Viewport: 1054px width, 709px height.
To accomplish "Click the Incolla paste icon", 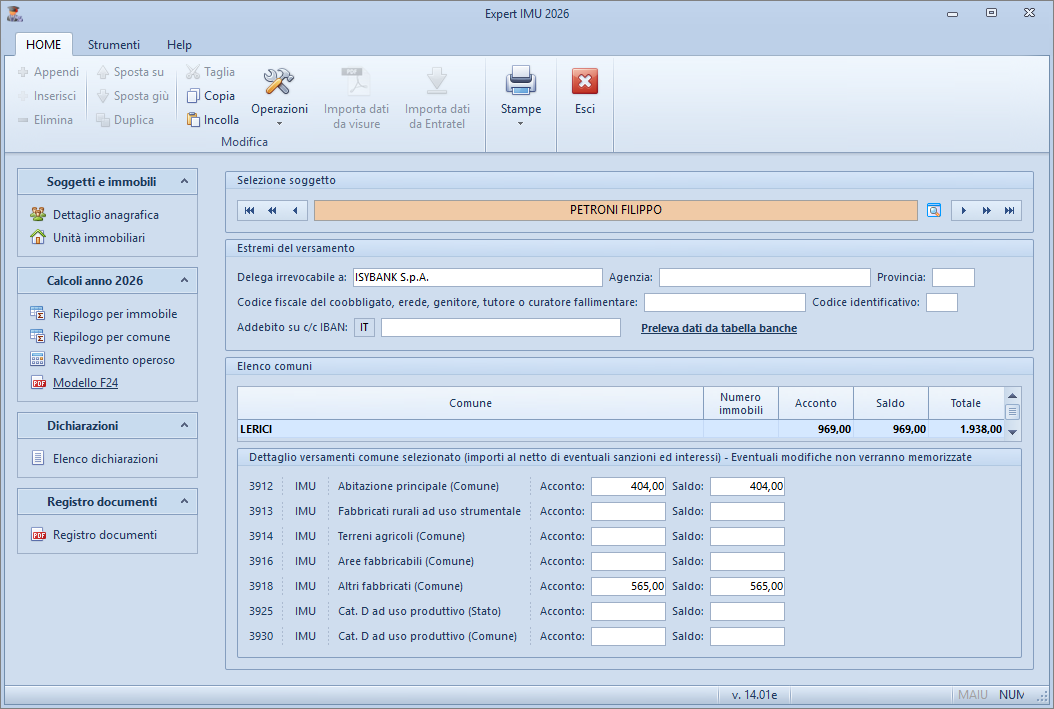I will coord(194,120).
